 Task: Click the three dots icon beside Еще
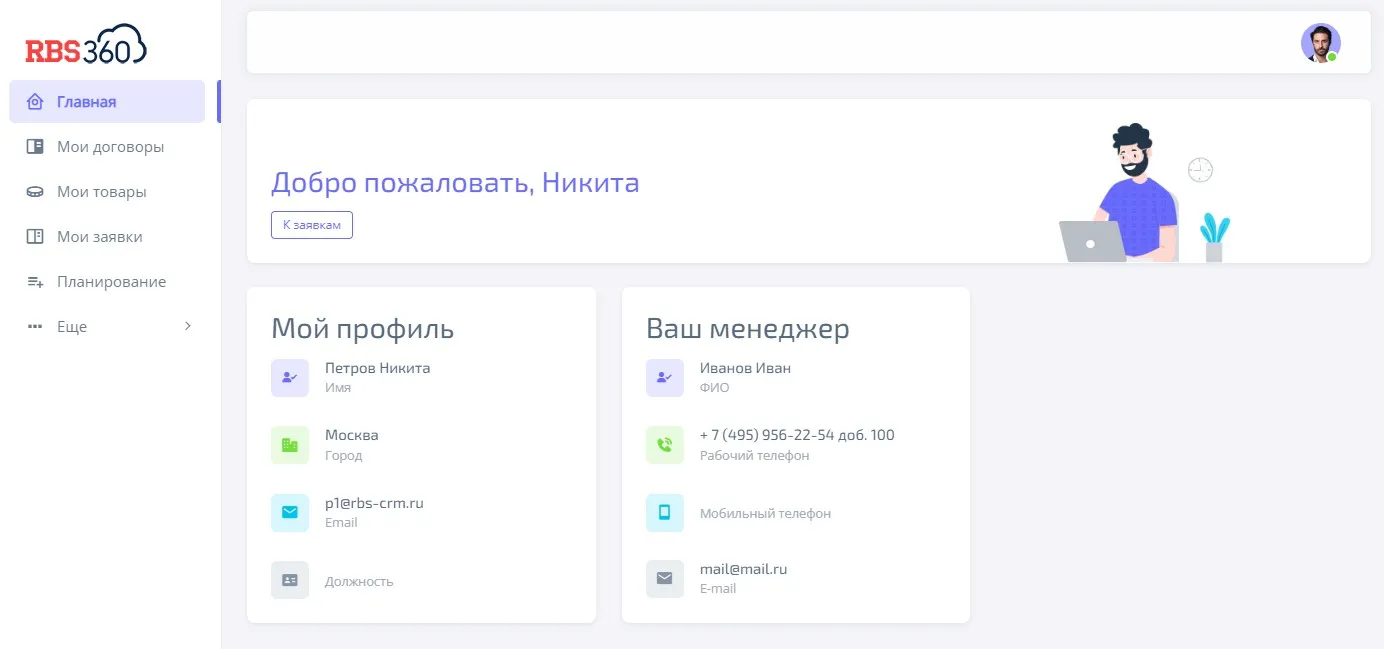[35, 327]
